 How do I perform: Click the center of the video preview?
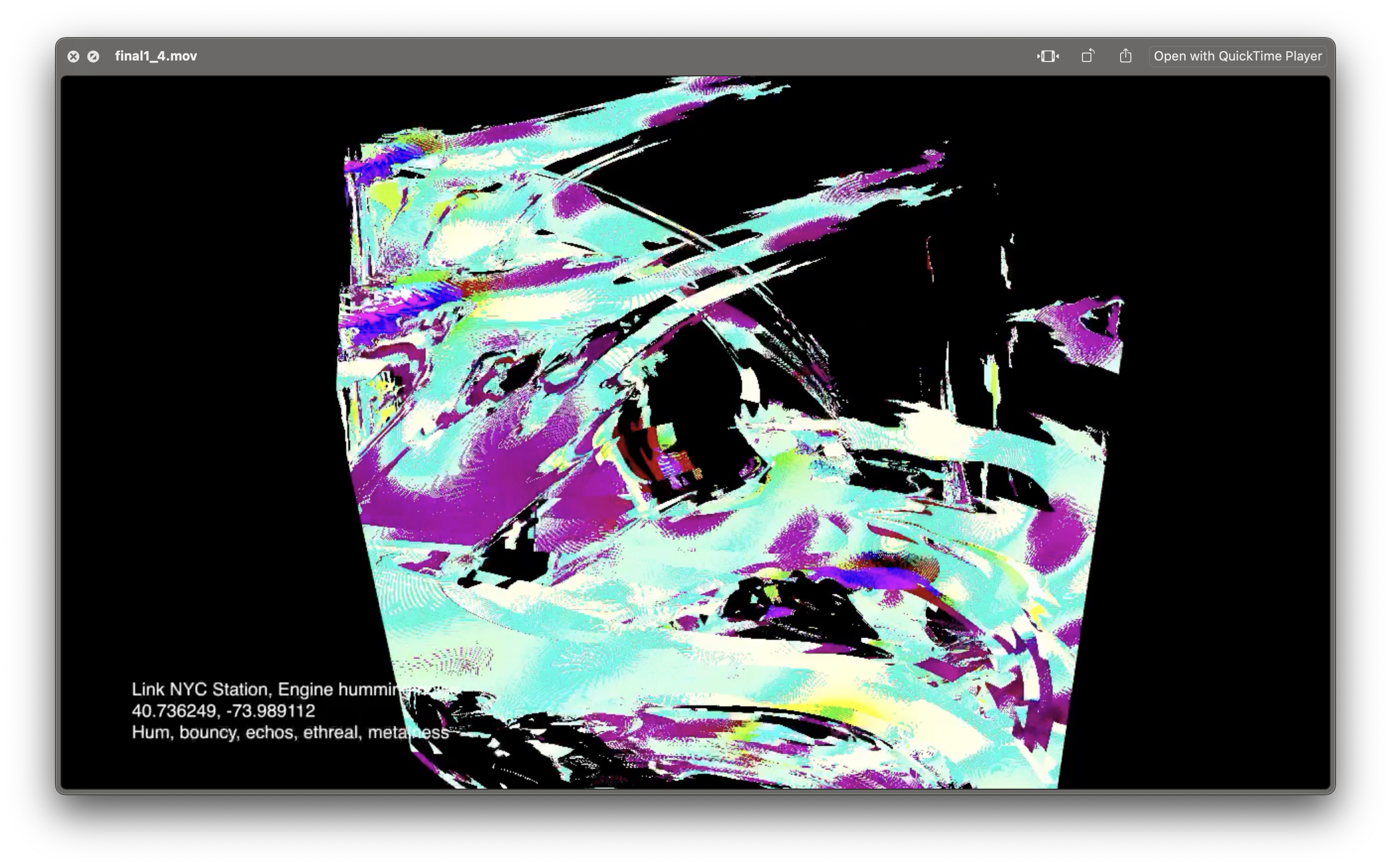coord(695,432)
